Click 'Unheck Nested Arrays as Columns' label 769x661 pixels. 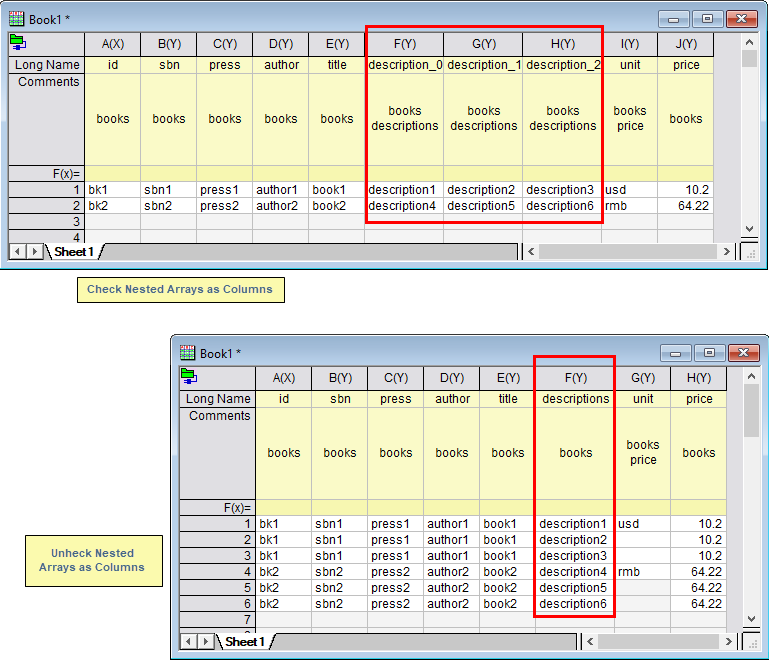[x=92, y=560]
